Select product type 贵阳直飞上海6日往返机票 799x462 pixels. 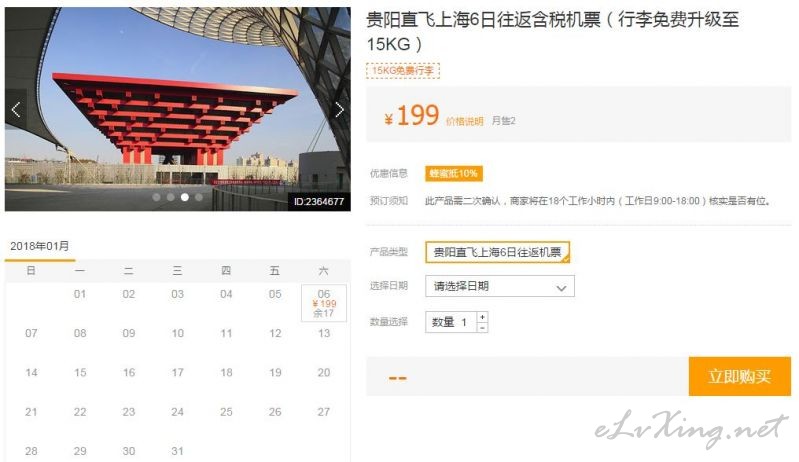tap(497, 252)
